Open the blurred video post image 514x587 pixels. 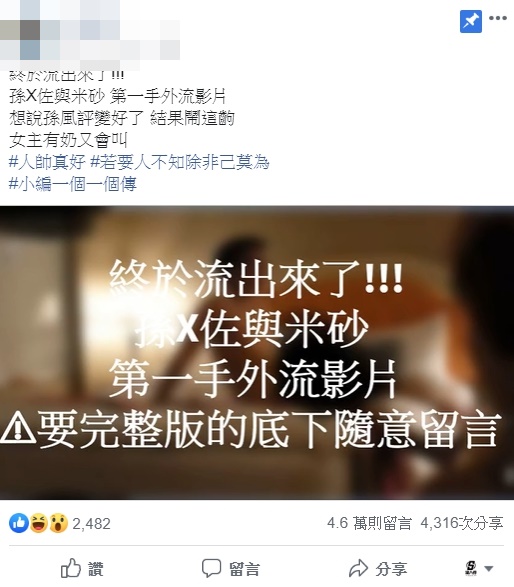tap(257, 353)
